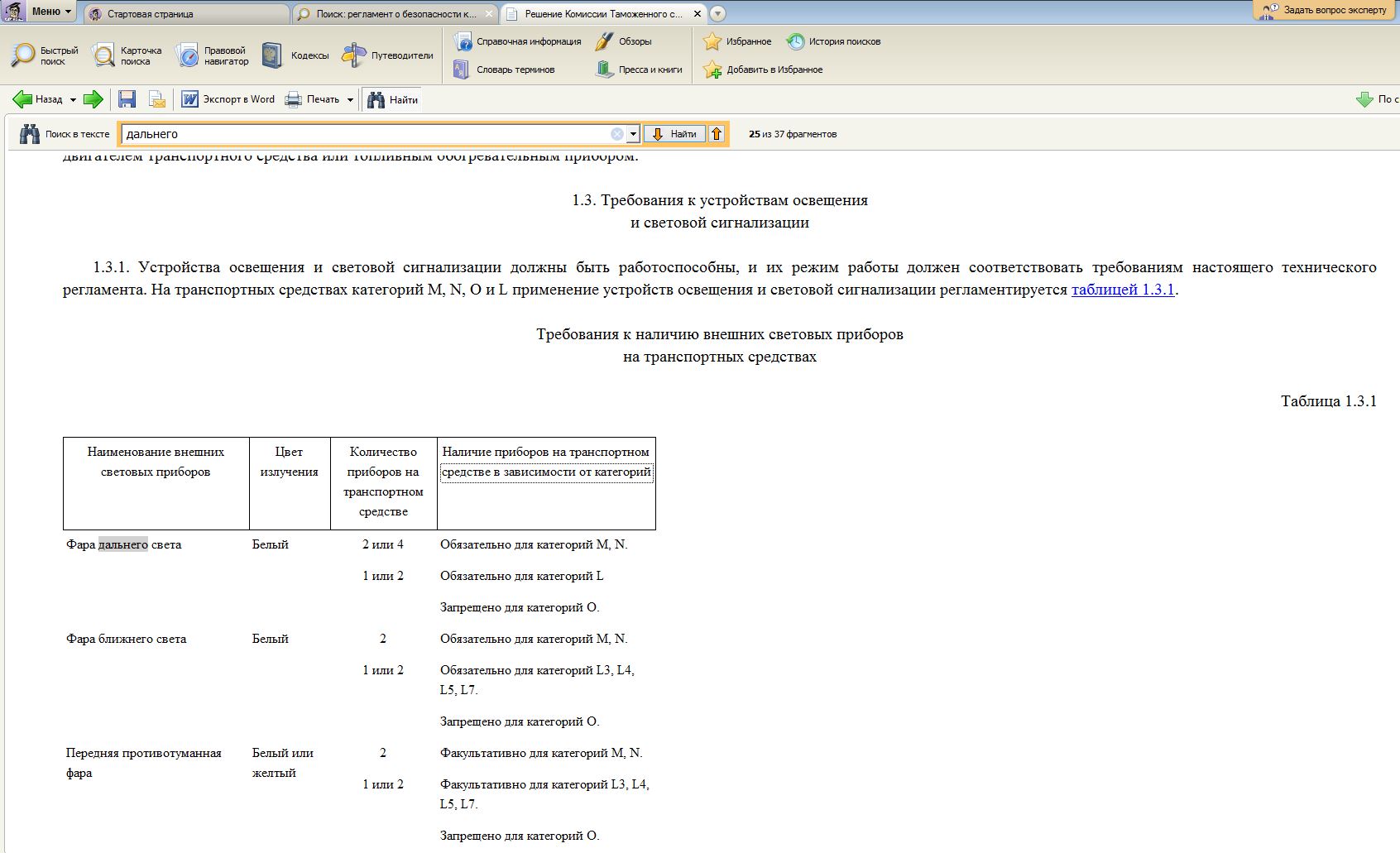1400x853 pixels.
Task: Open the Кодексы codes section
Action: [x=295, y=55]
